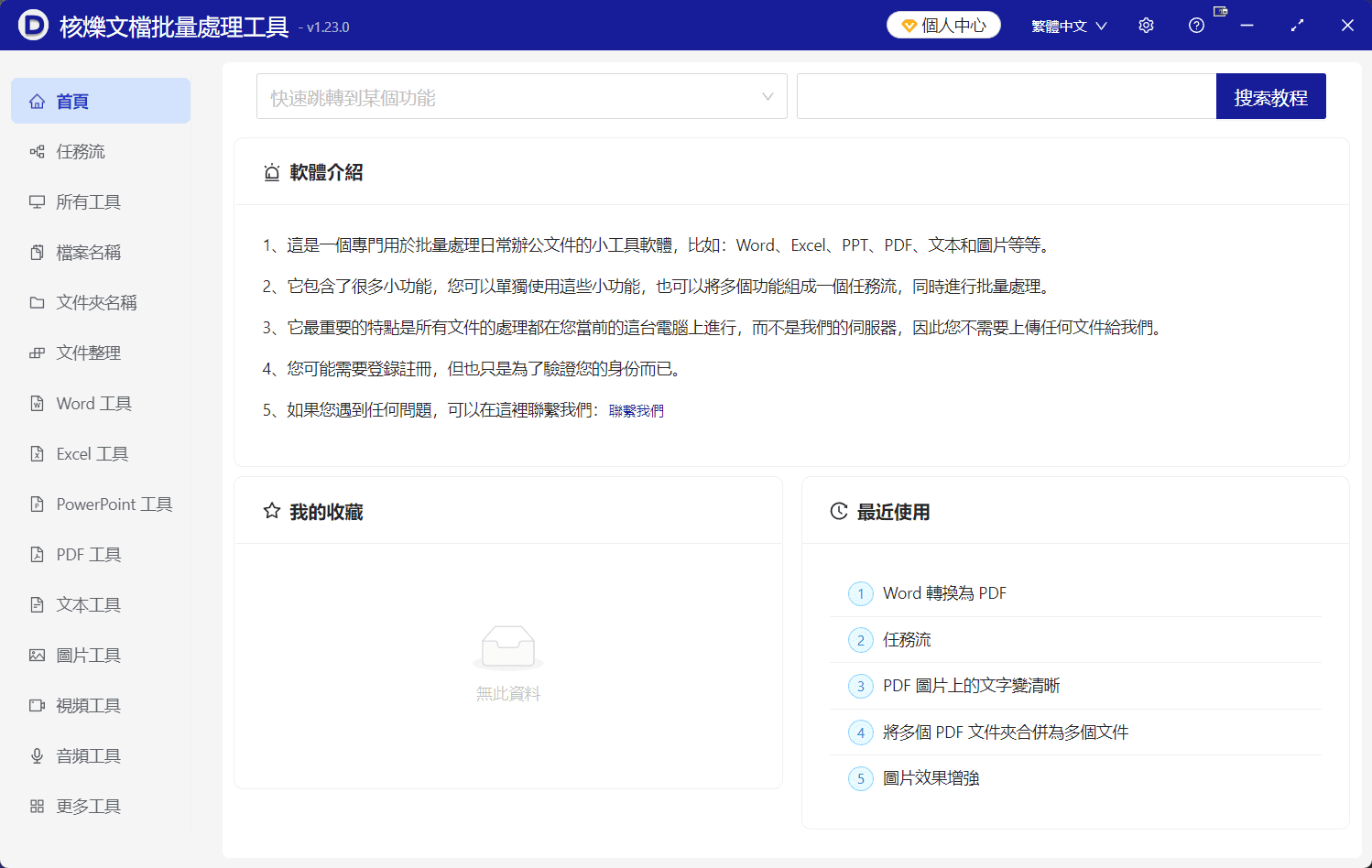Open the help question mark icon

pos(1196,26)
